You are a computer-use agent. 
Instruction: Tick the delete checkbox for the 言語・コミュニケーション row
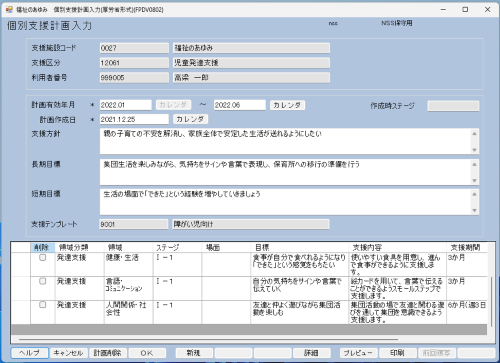(x=43, y=281)
